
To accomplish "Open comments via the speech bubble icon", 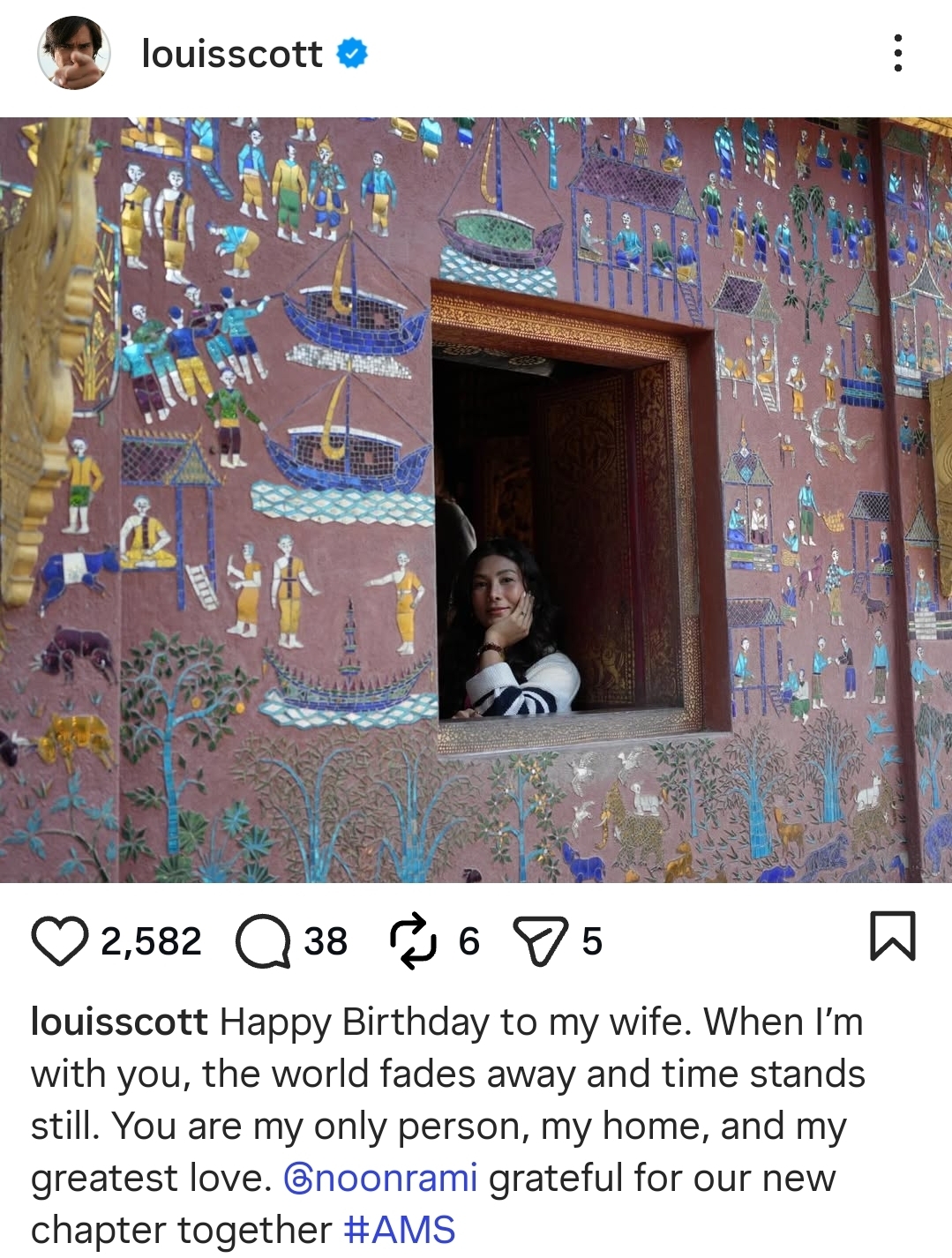I will pyautogui.click(x=263, y=941).
